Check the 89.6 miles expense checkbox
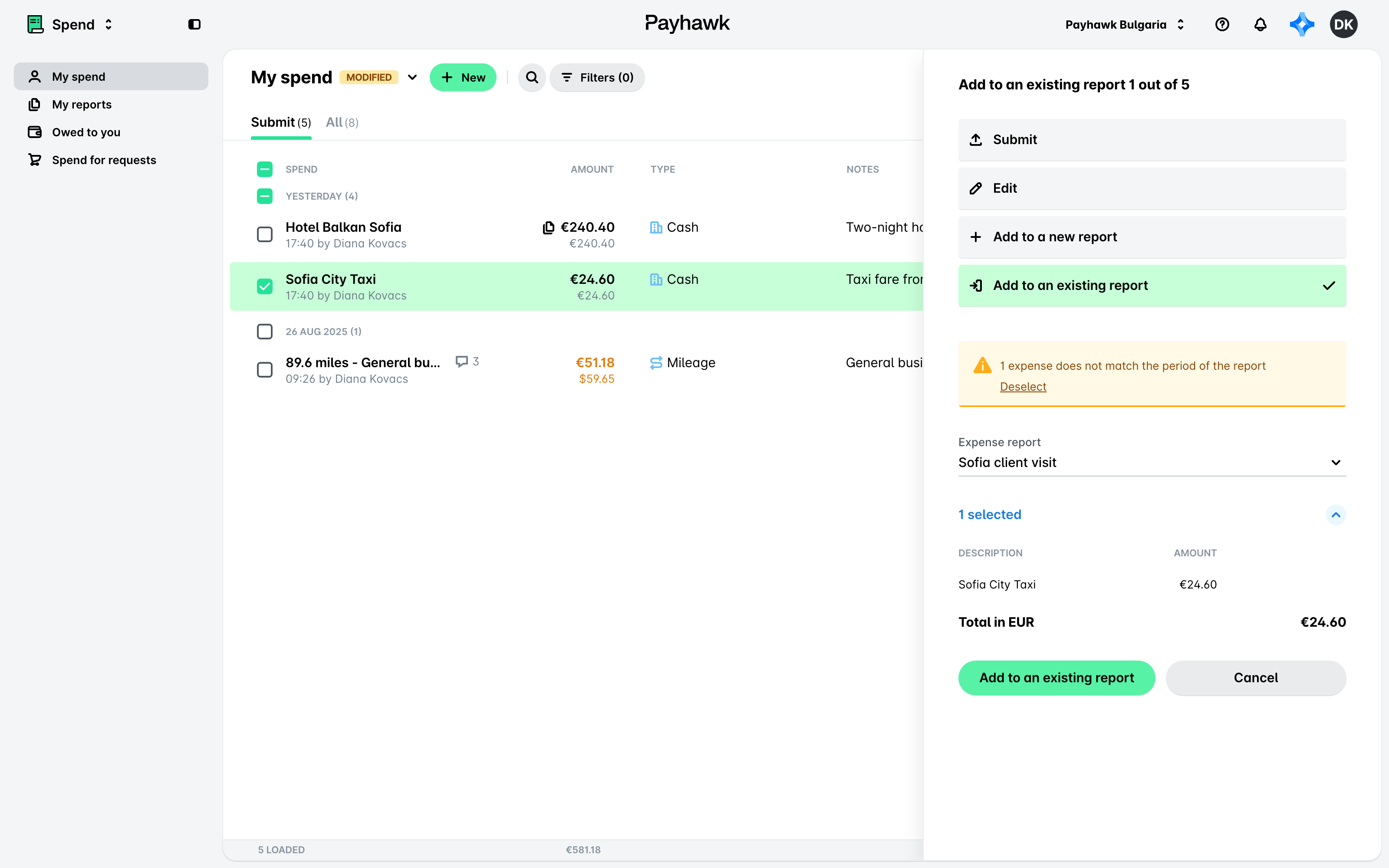 (265, 370)
